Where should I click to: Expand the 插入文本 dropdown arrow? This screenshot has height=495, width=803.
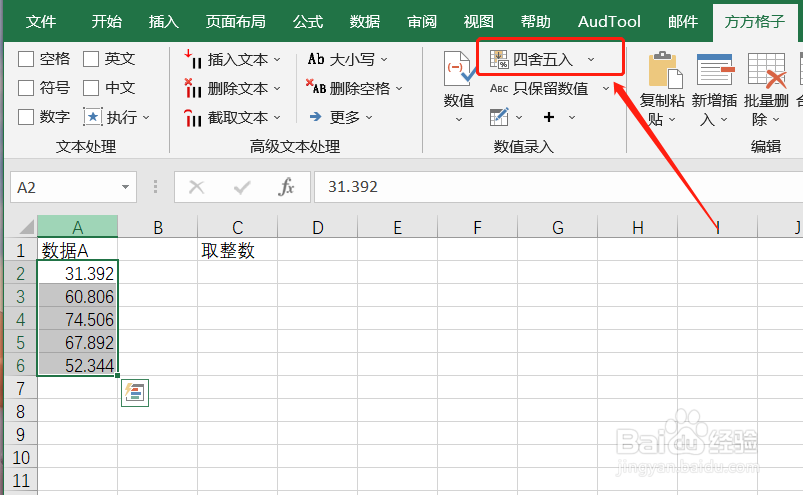277,60
